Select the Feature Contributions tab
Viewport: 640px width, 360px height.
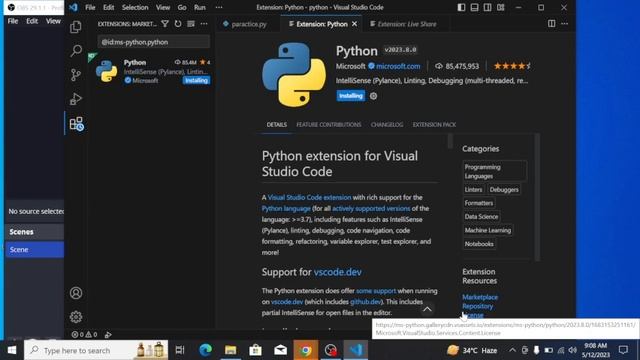pos(329,124)
